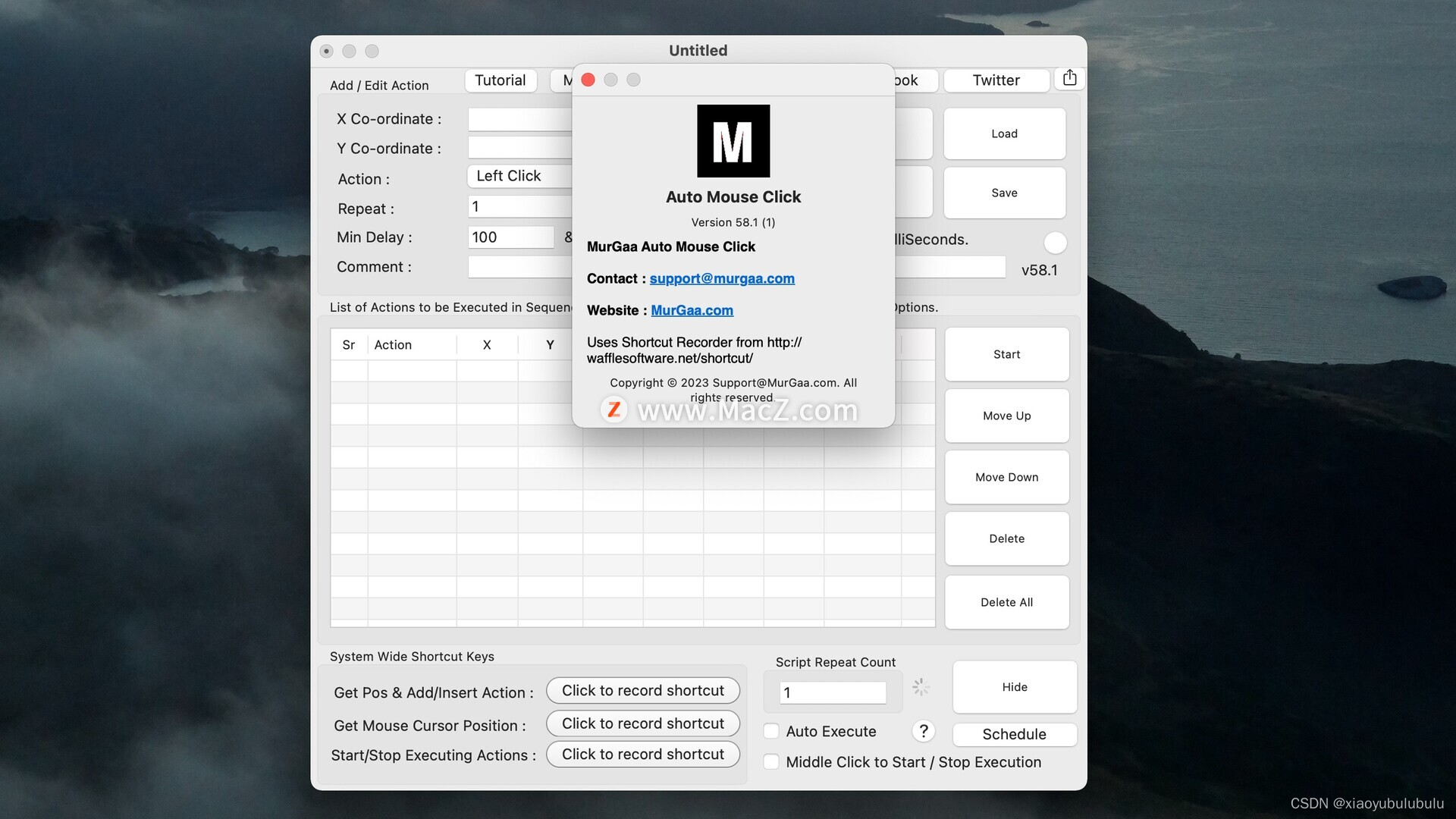The height and width of the screenshot is (819, 1456).
Task: Click inside the Script Repeat Count field
Action: tap(831, 692)
